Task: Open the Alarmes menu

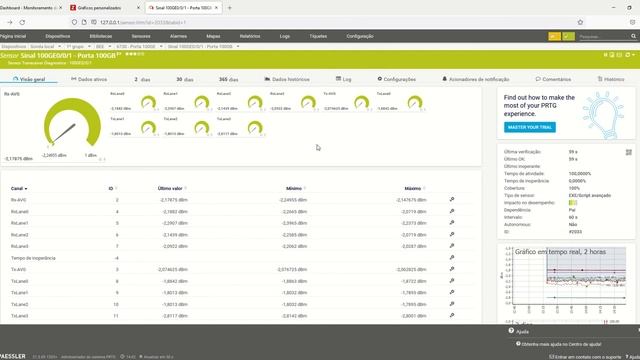Action: pyautogui.click(x=178, y=36)
